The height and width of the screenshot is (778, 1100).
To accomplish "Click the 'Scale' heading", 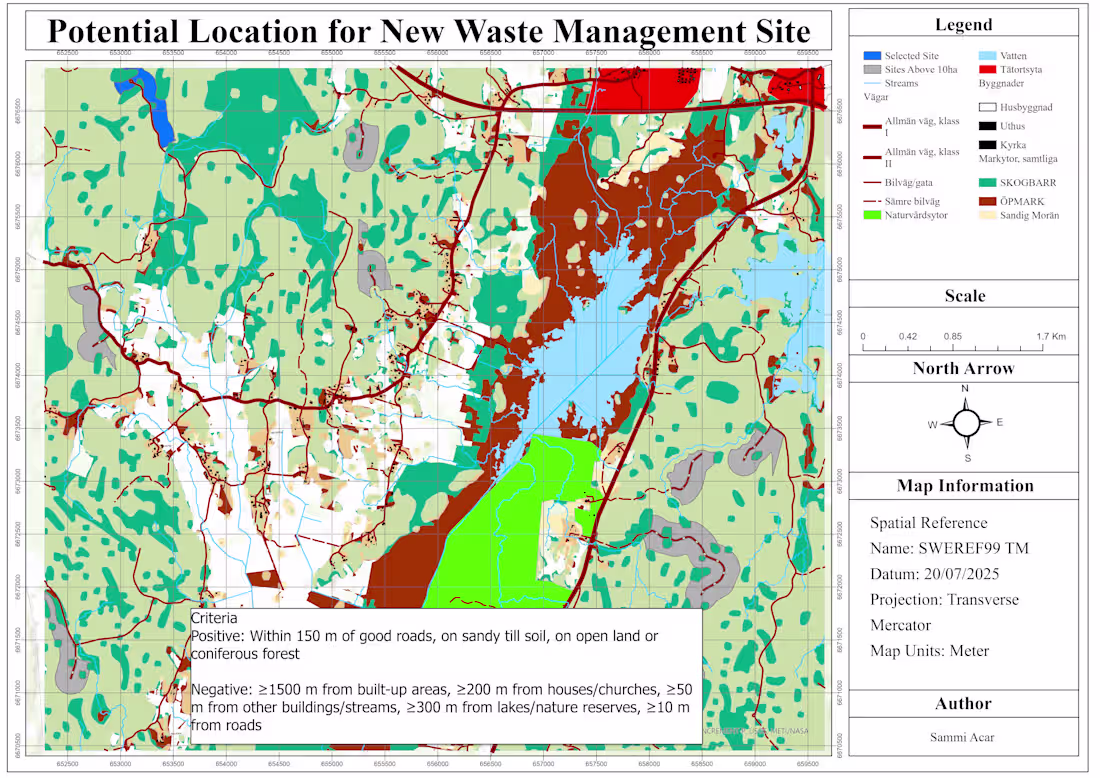I will click(x=965, y=295).
